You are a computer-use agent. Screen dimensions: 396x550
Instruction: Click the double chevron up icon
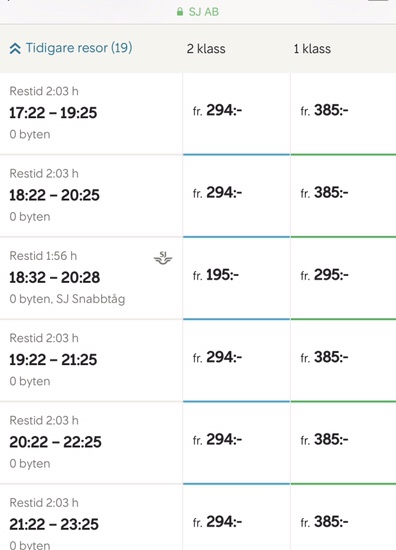[15, 48]
